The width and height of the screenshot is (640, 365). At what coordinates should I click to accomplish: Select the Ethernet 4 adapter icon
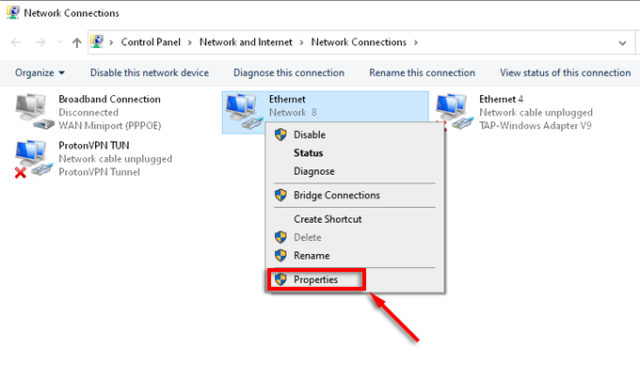[x=455, y=111]
